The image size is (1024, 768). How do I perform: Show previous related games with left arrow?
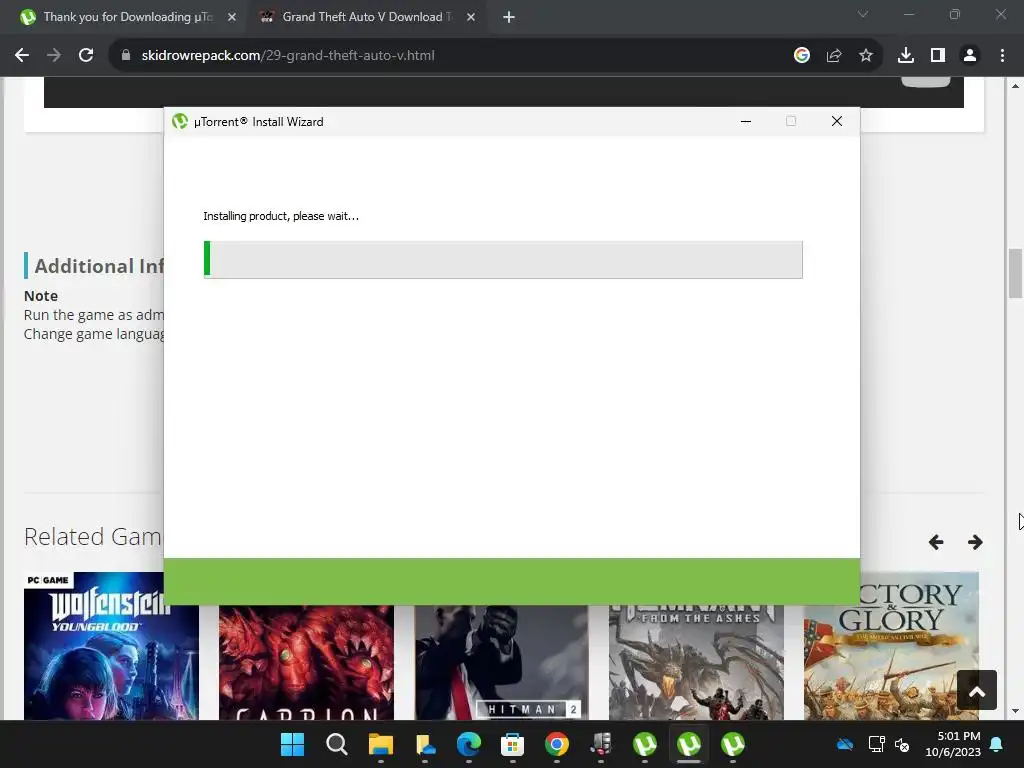pyautogui.click(x=936, y=542)
